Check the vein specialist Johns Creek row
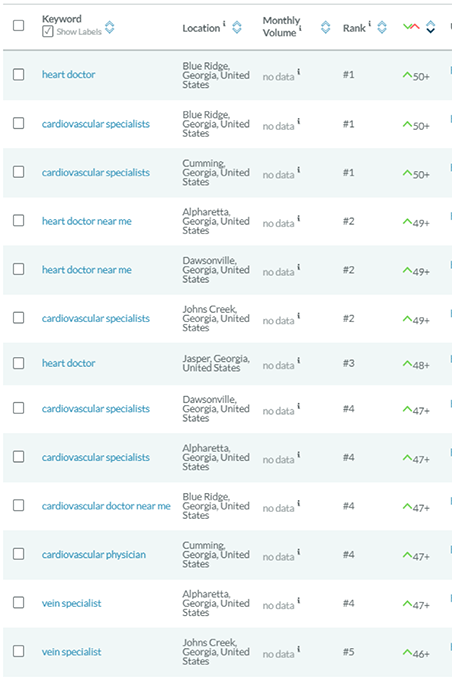 coord(19,651)
